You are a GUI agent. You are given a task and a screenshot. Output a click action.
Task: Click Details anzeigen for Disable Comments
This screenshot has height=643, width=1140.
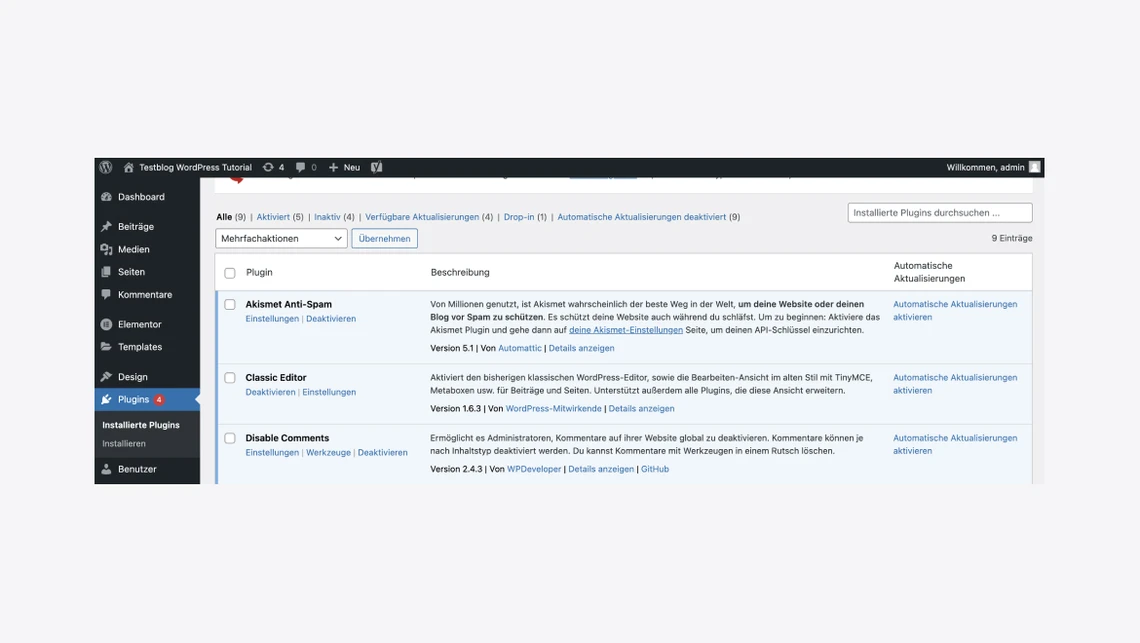pyautogui.click(x=601, y=468)
